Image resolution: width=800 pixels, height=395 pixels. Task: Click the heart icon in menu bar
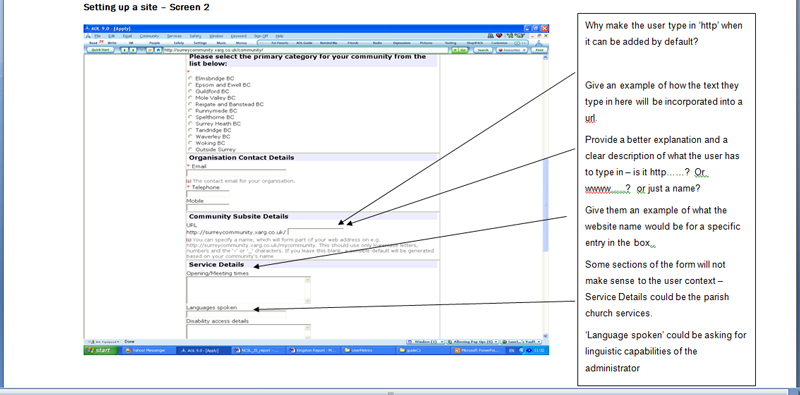(499, 36)
